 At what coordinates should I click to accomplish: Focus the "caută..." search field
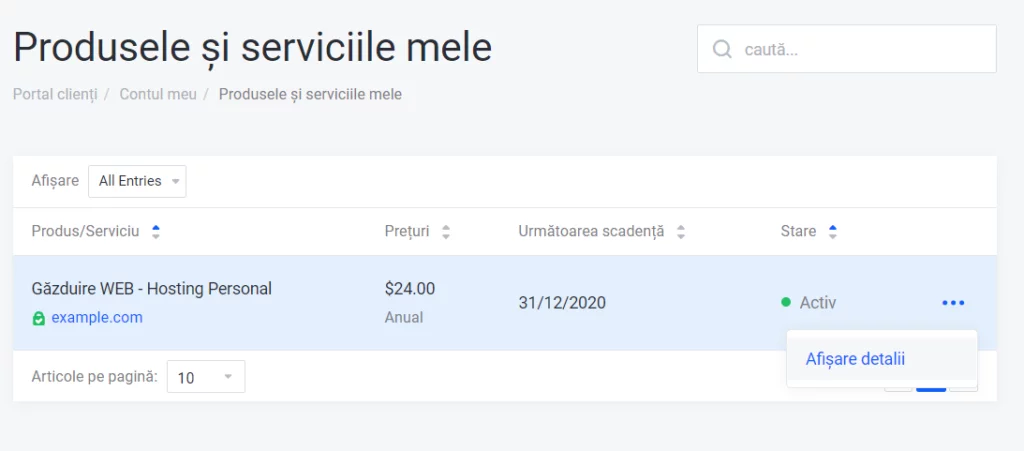[846, 49]
